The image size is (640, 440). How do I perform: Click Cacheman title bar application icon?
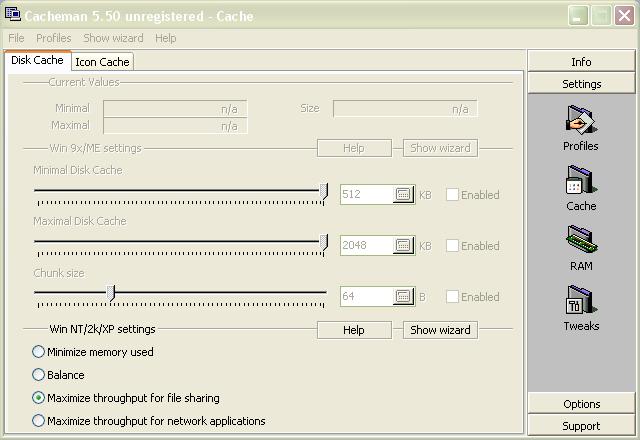(12, 14)
